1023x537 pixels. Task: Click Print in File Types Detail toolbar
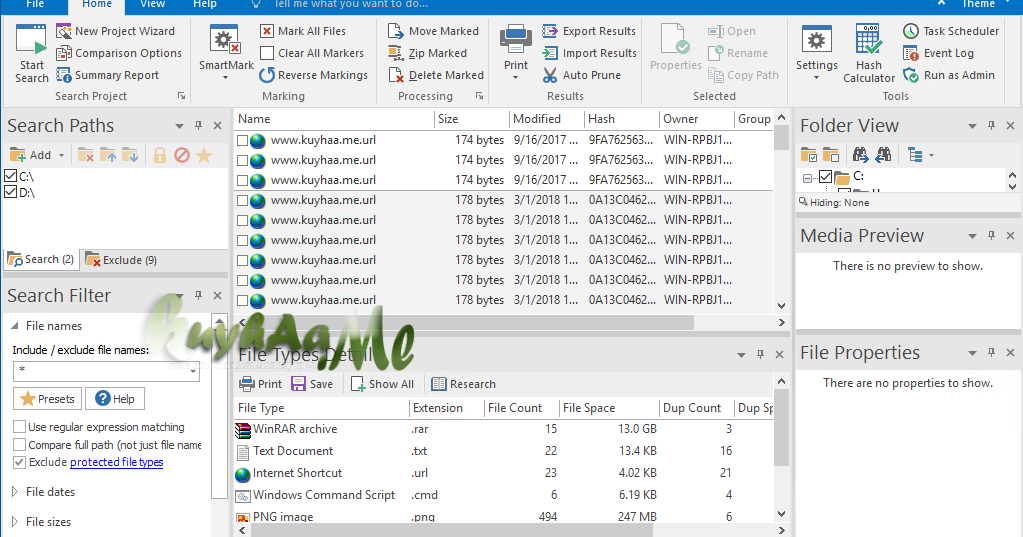click(260, 384)
